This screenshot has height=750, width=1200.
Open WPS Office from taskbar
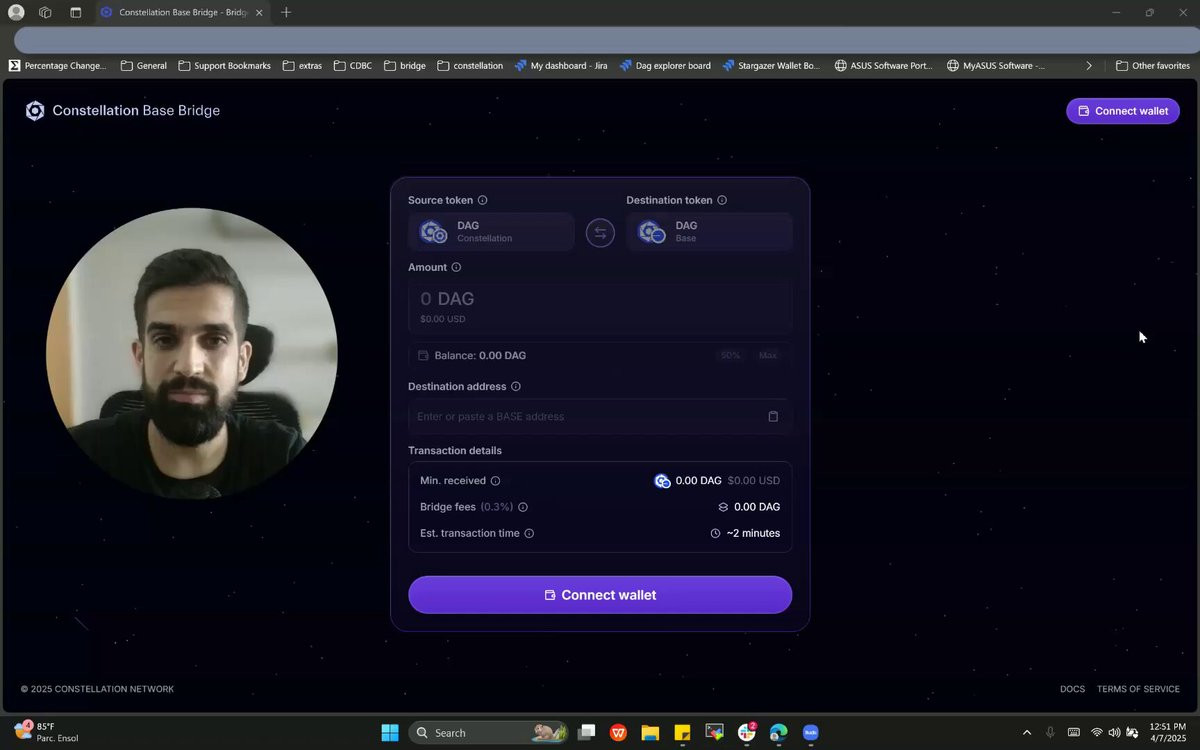click(x=618, y=732)
